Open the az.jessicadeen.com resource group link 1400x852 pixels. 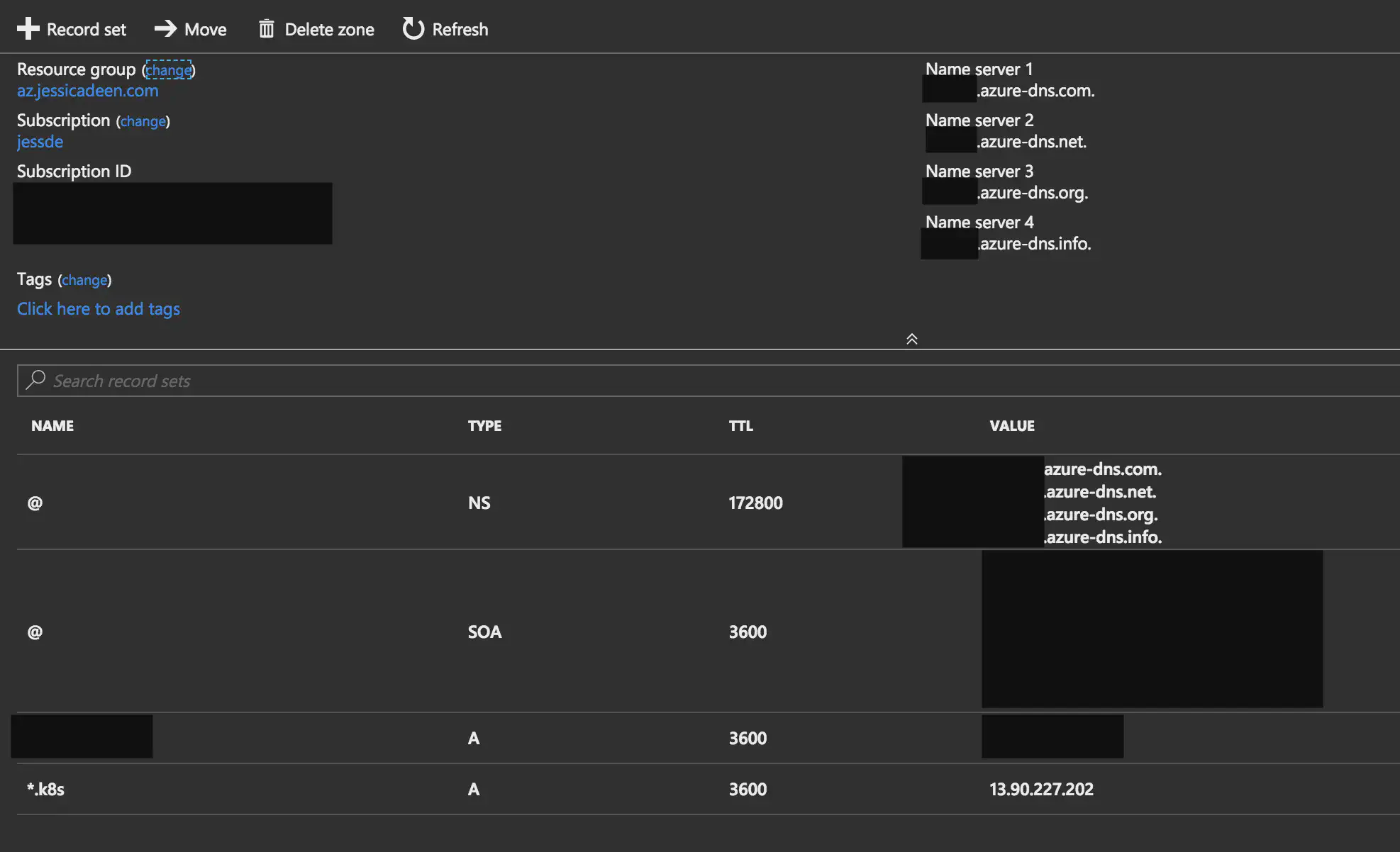(x=87, y=91)
